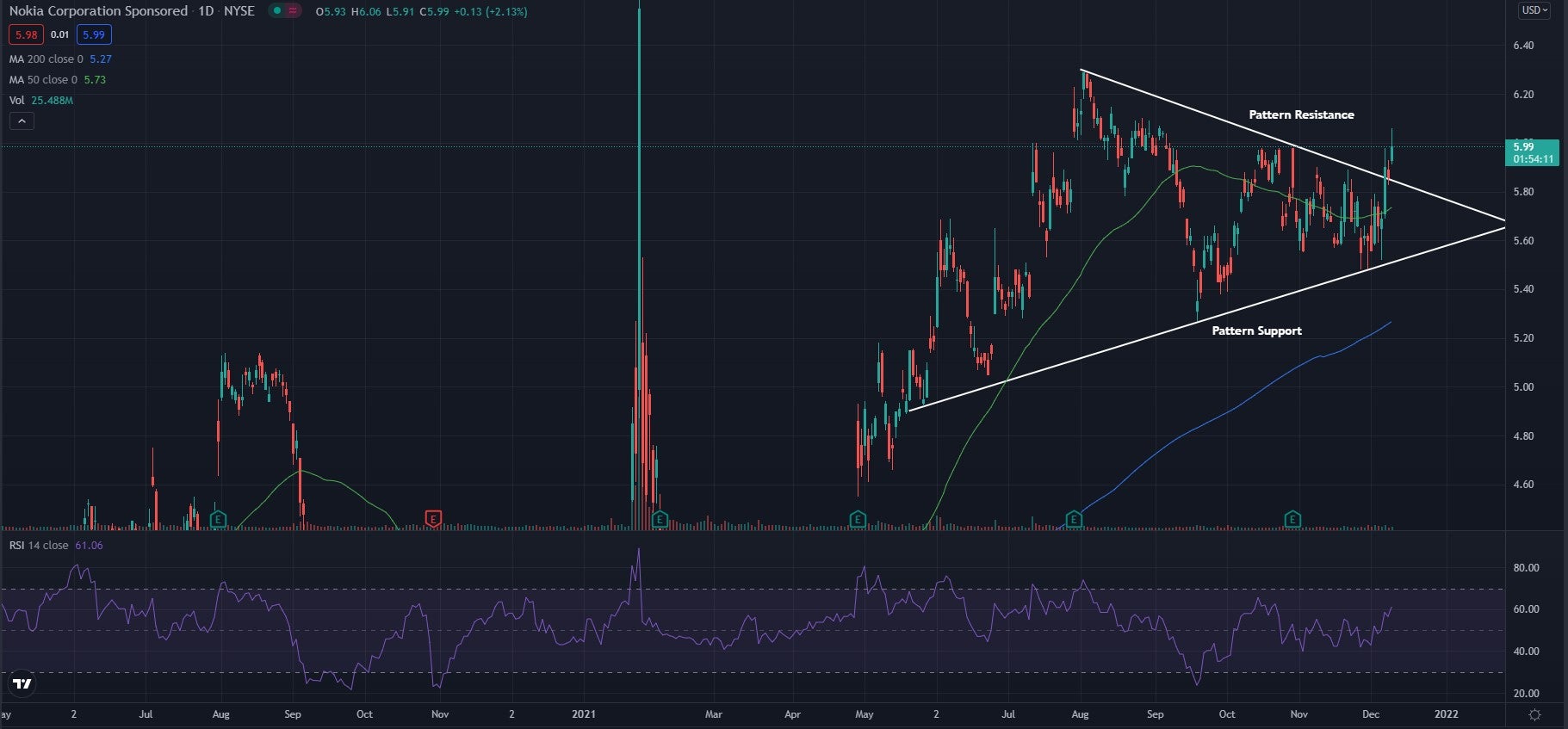
Task: Select the Pattern Resistance text label
Action: 1301,115
